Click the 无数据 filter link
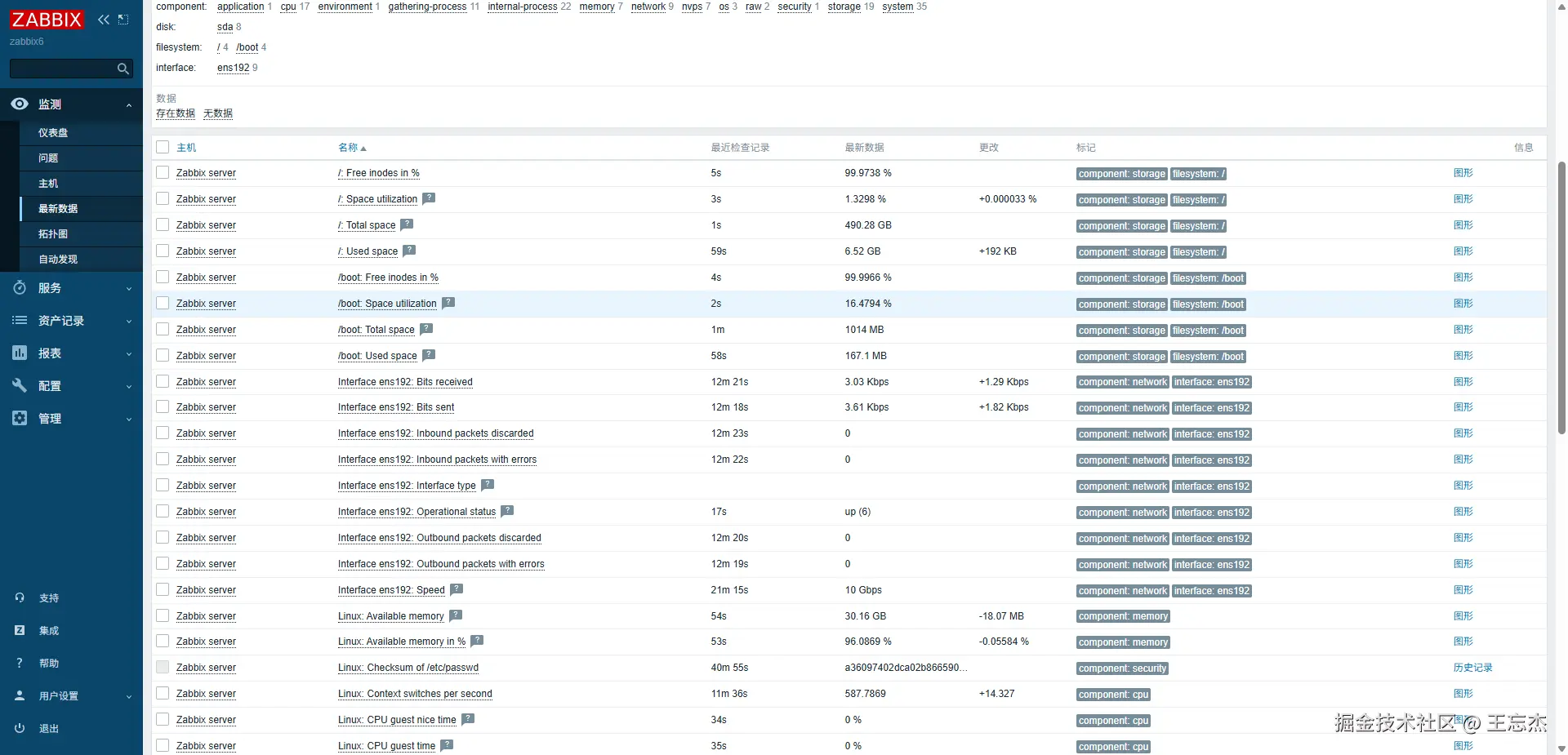This screenshot has height=755, width=1568. pyautogui.click(x=218, y=113)
